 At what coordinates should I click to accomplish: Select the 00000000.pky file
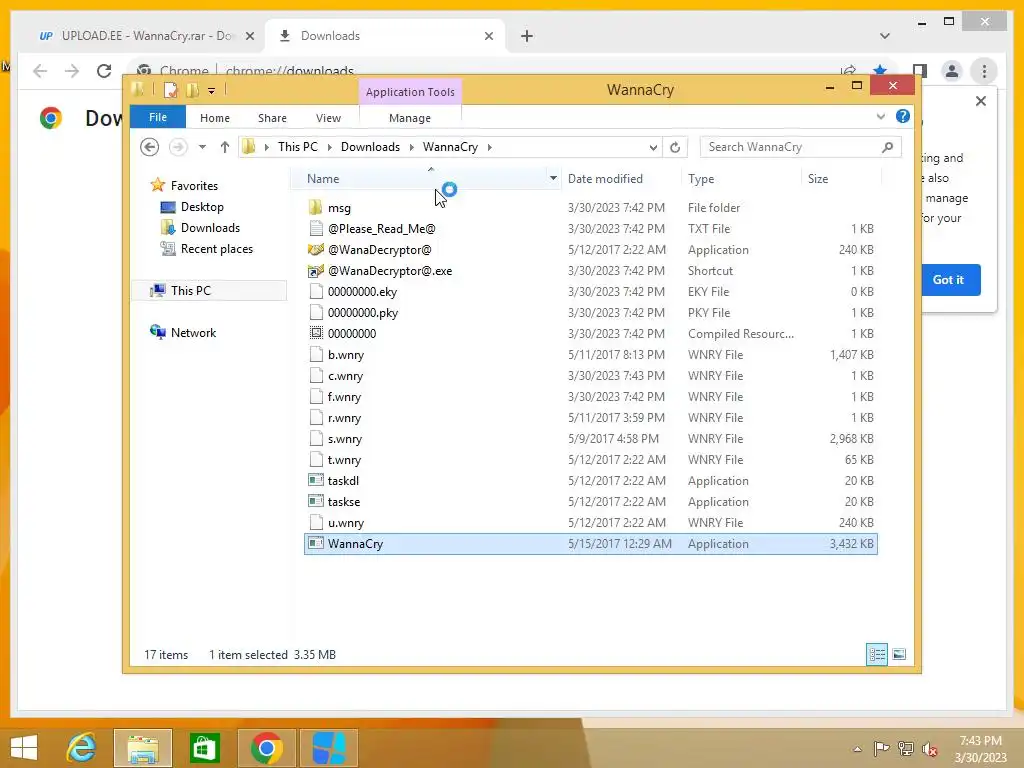590,312
